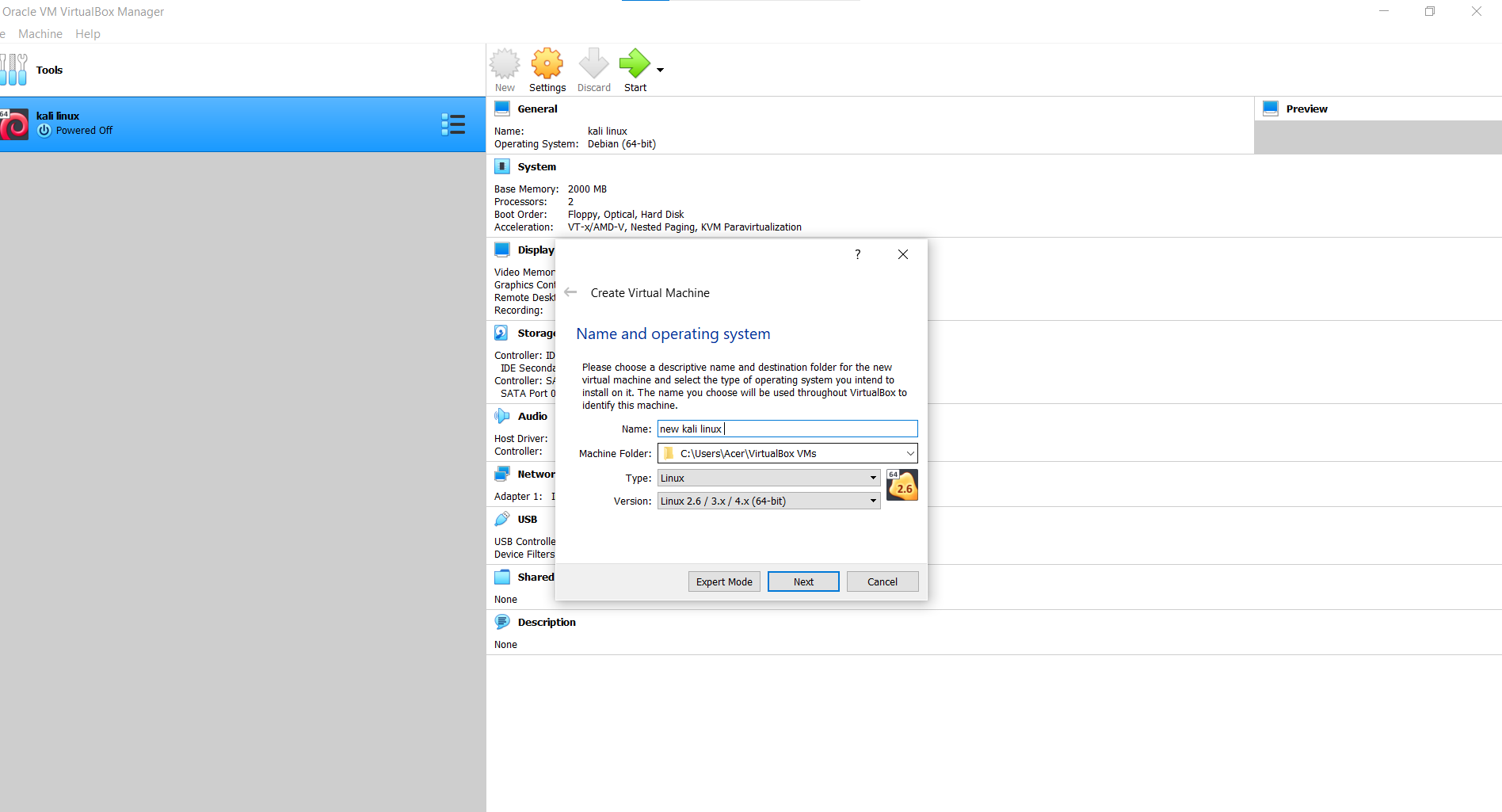Click the Shared folders section icon

tap(502, 577)
